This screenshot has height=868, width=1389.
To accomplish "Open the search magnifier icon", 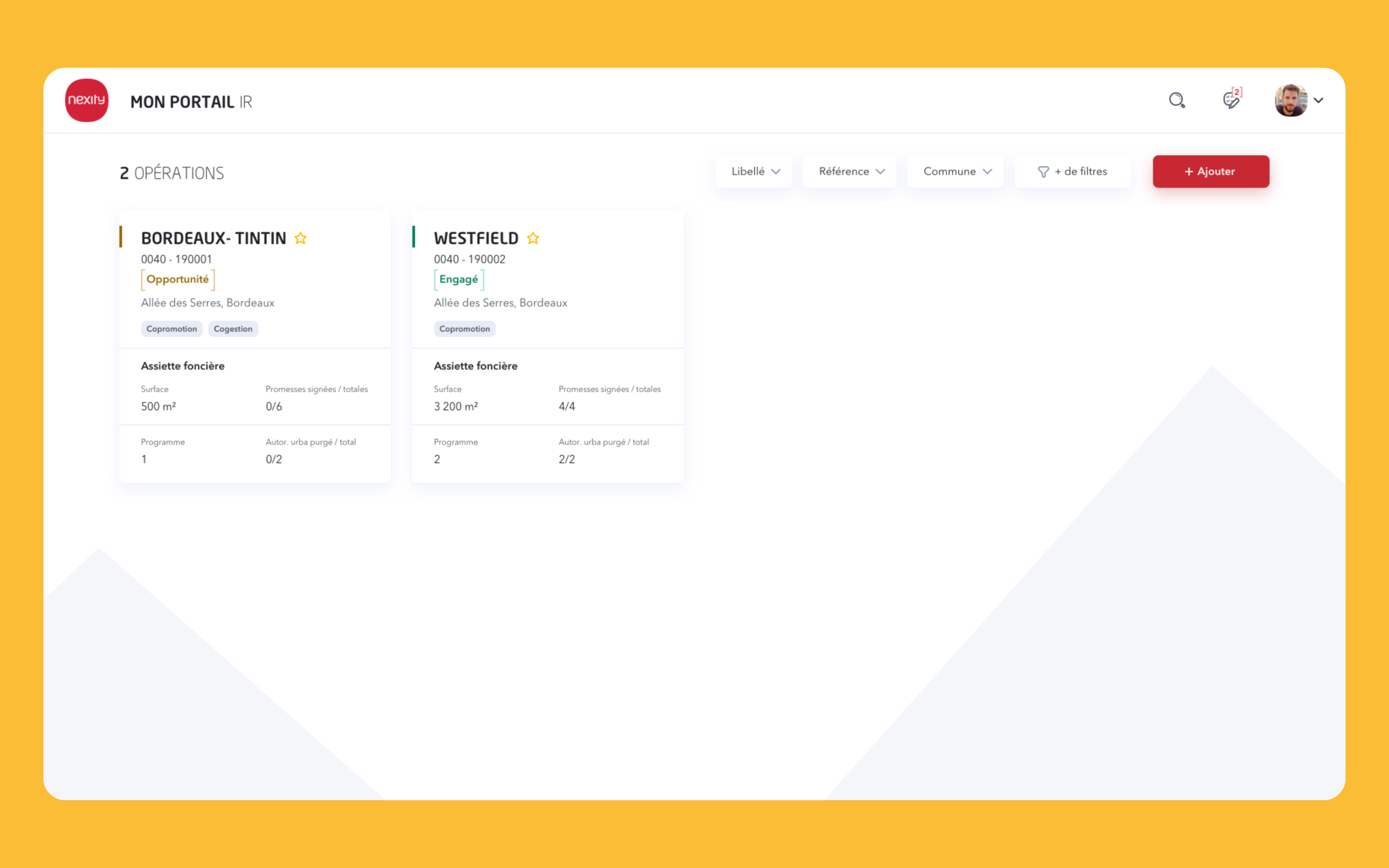I will coord(1177,100).
